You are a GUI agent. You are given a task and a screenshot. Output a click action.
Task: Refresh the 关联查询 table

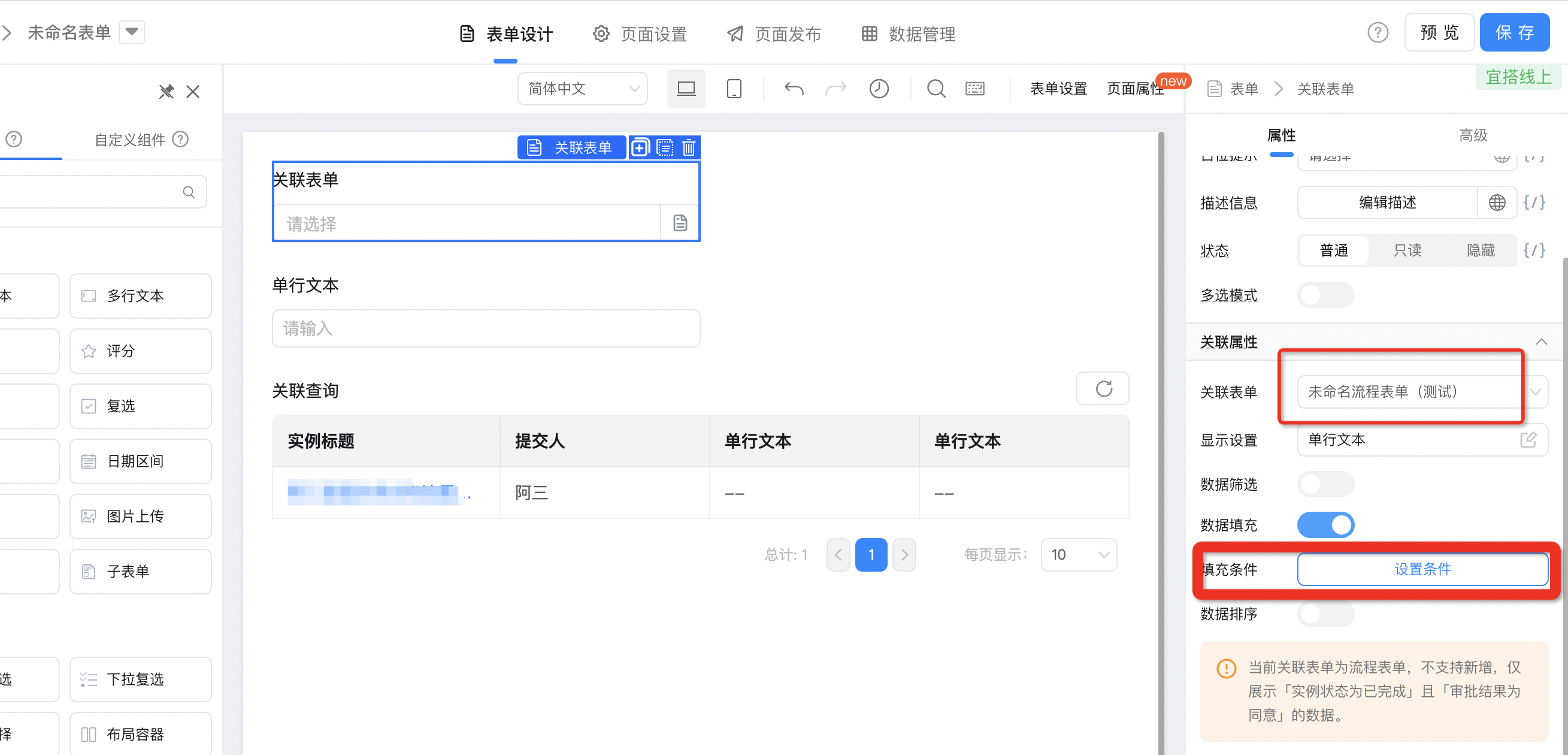click(x=1103, y=388)
